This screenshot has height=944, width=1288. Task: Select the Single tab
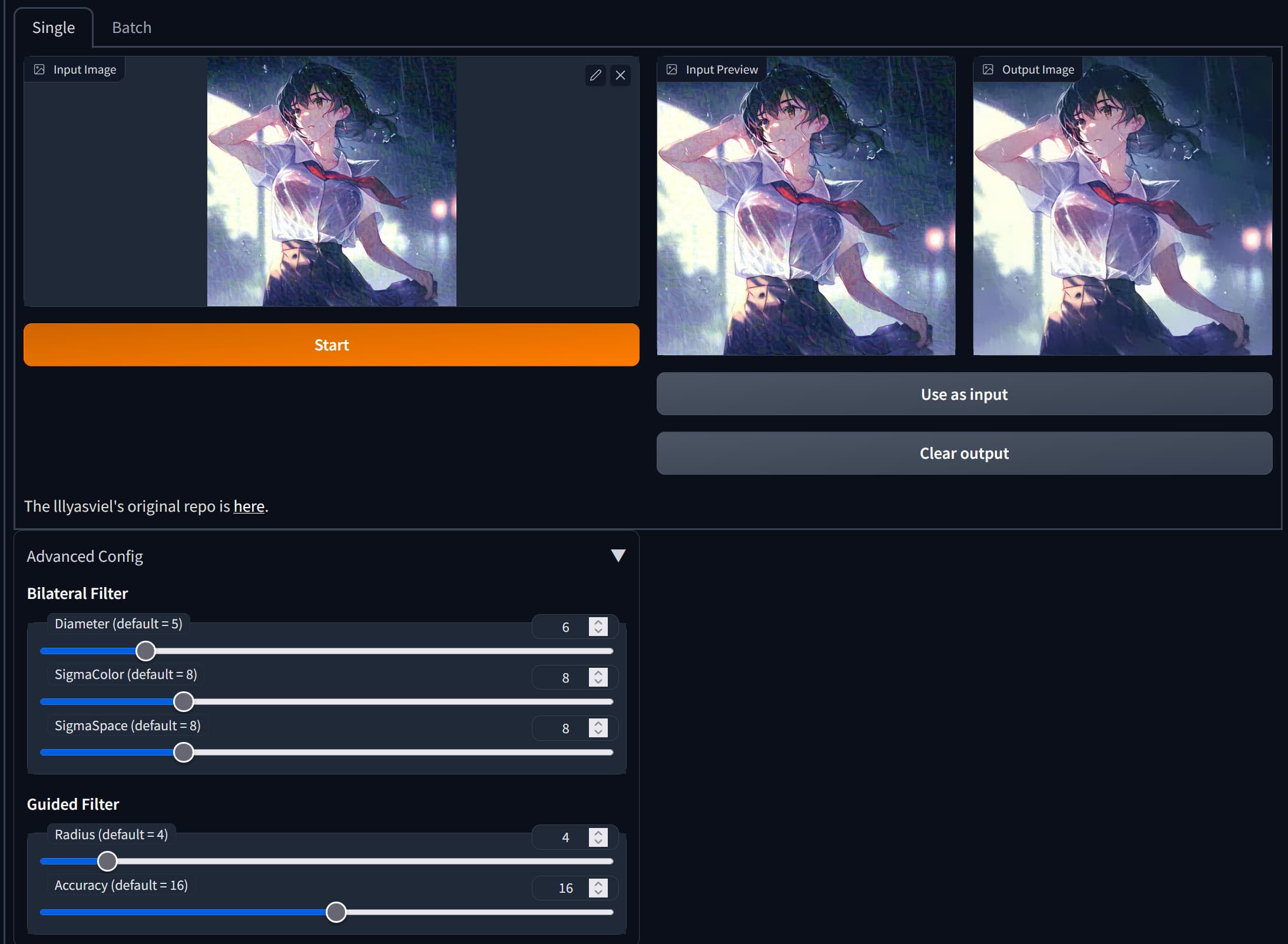(54, 28)
